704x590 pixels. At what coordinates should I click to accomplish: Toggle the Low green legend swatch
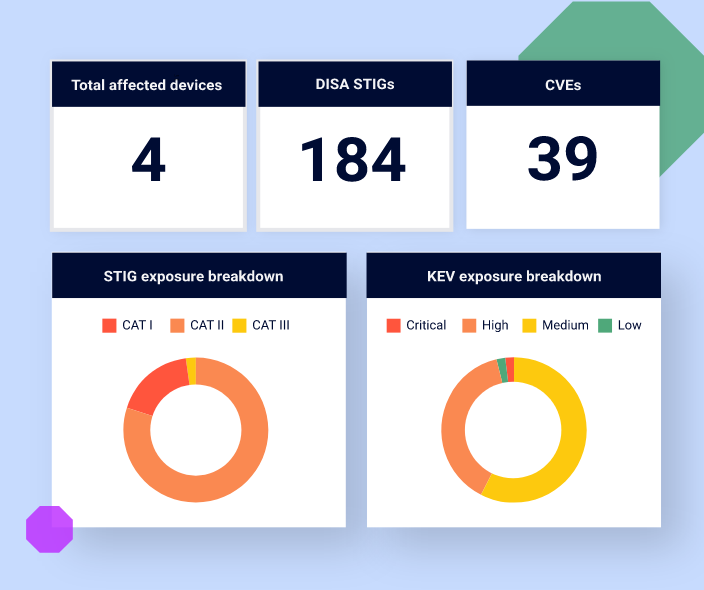(x=605, y=326)
